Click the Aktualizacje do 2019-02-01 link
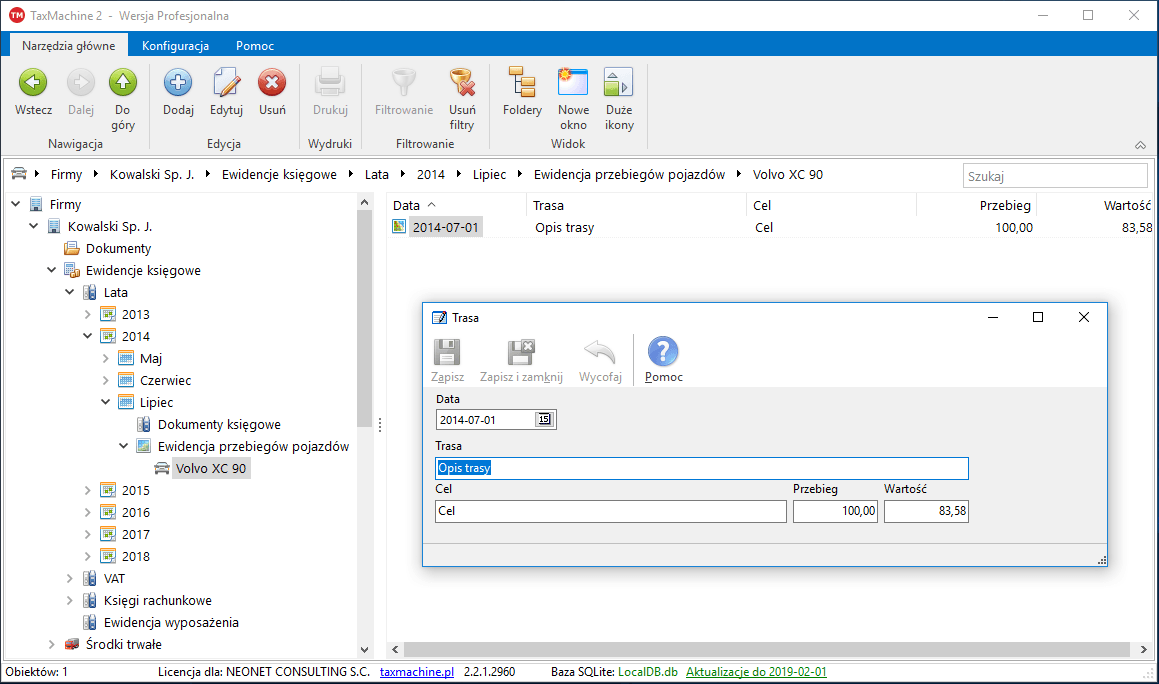 (756, 672)
